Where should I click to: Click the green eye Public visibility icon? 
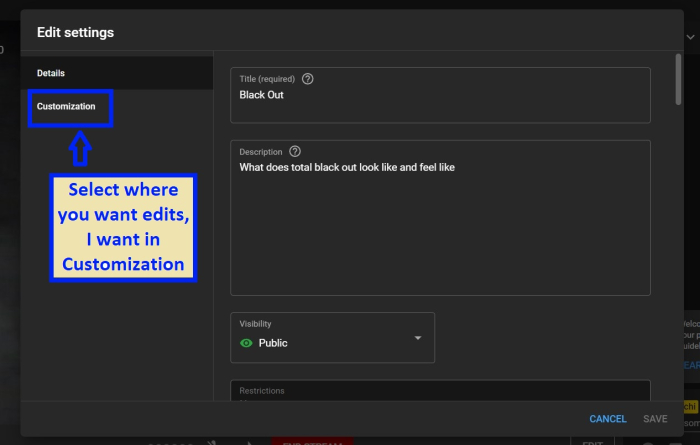246,343
